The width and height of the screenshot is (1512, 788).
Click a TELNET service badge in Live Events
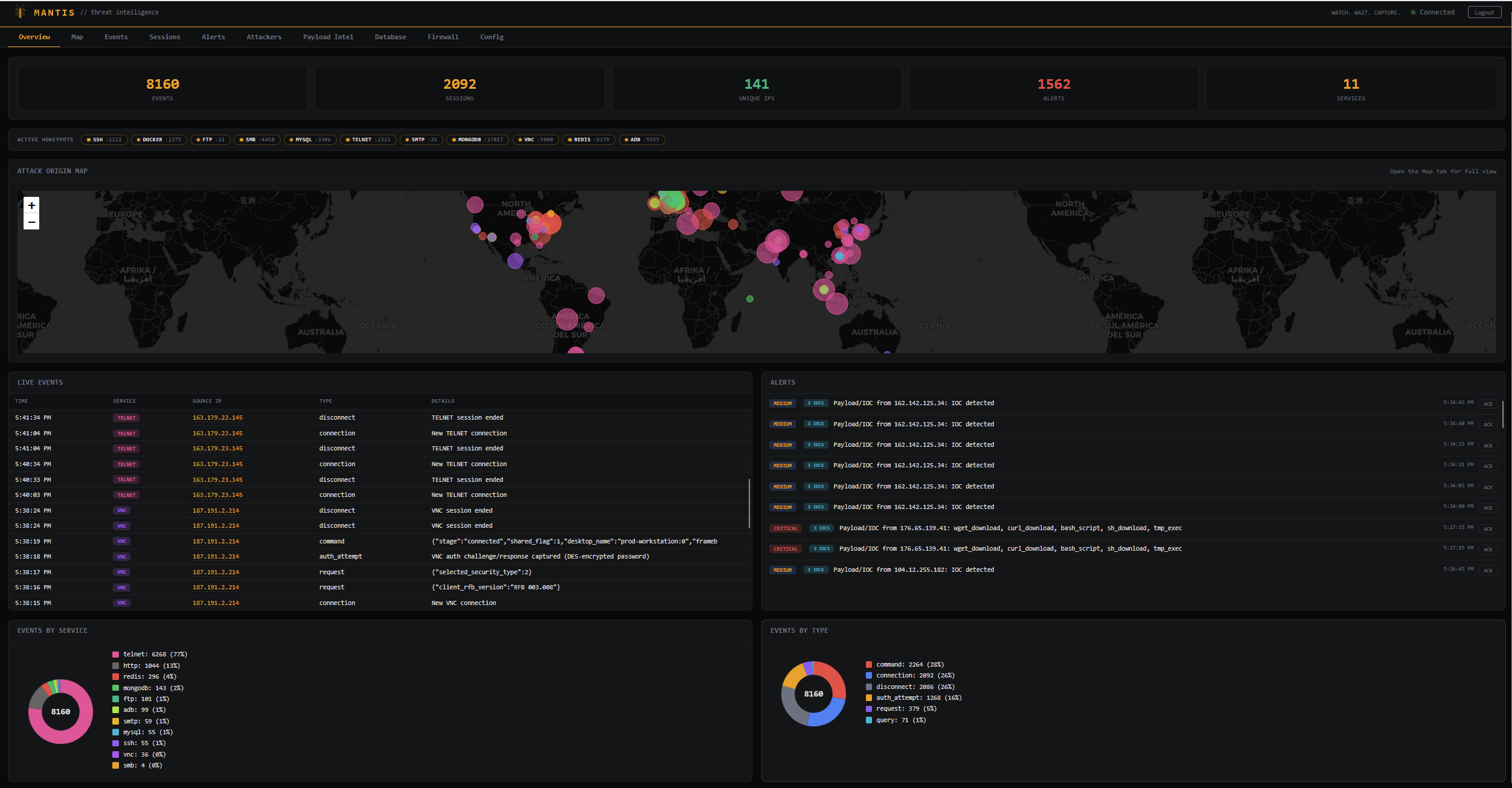(126, 417)
